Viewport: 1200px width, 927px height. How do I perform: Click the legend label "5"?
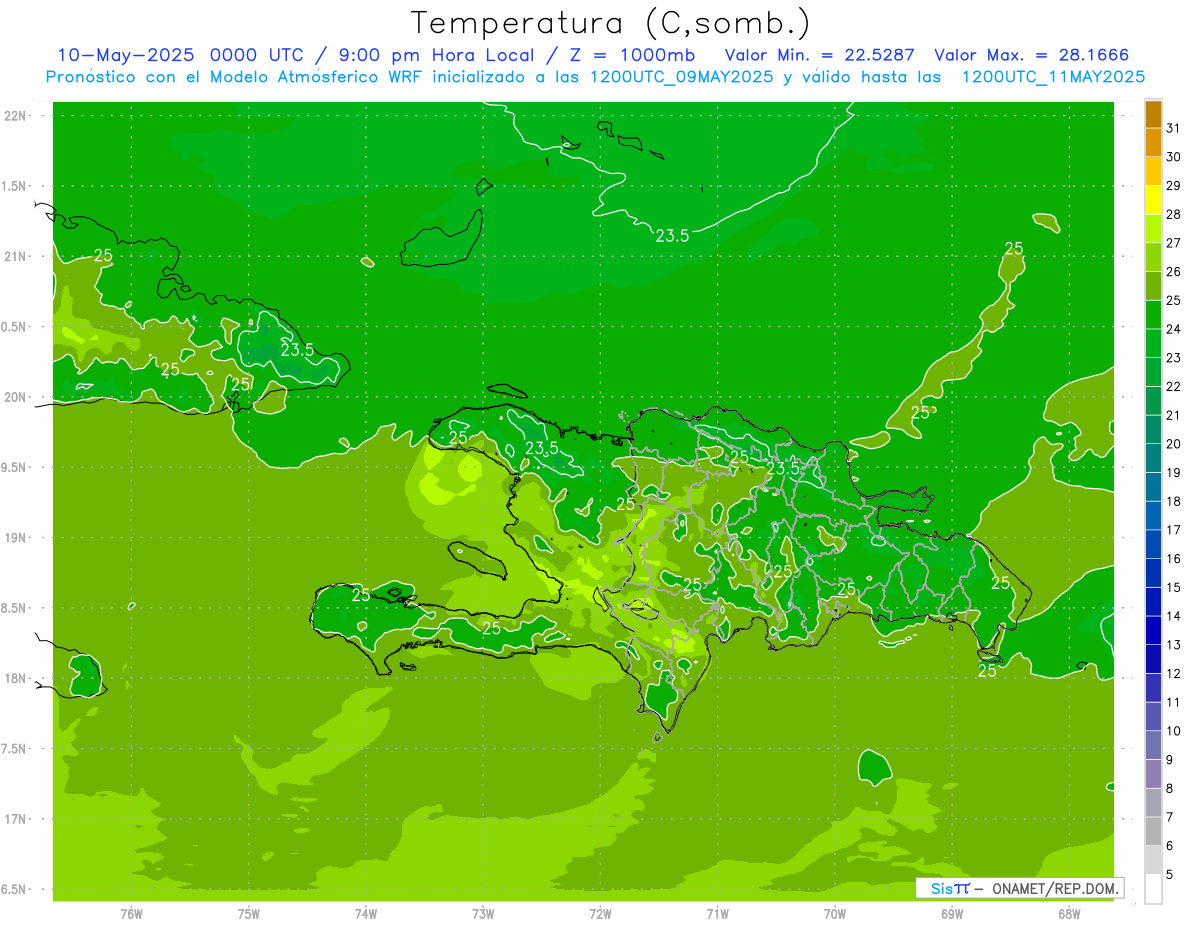tap(1170, 875)
